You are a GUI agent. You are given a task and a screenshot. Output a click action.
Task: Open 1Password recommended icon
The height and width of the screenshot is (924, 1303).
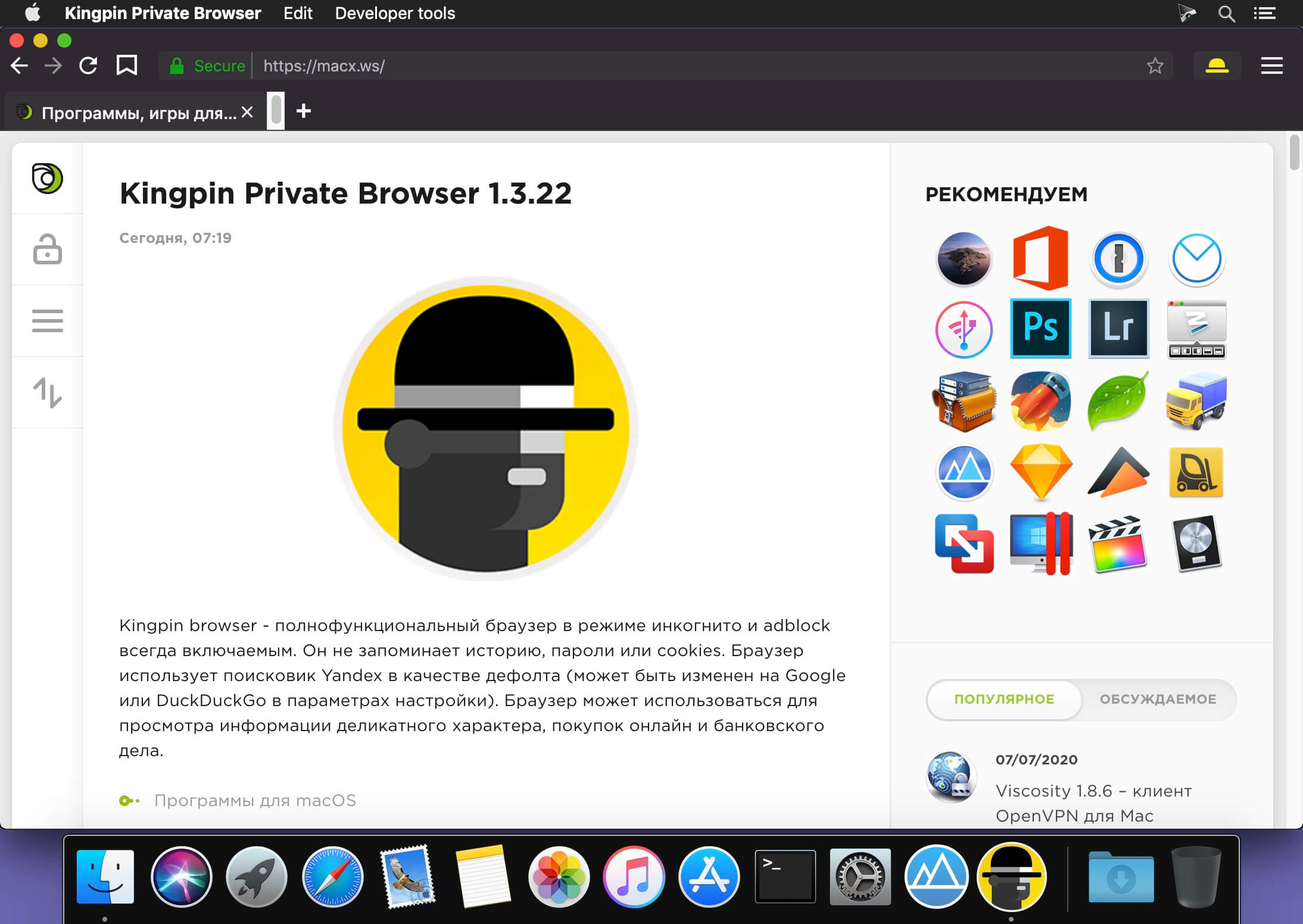pyautogui.click(x=1118, y=259)
